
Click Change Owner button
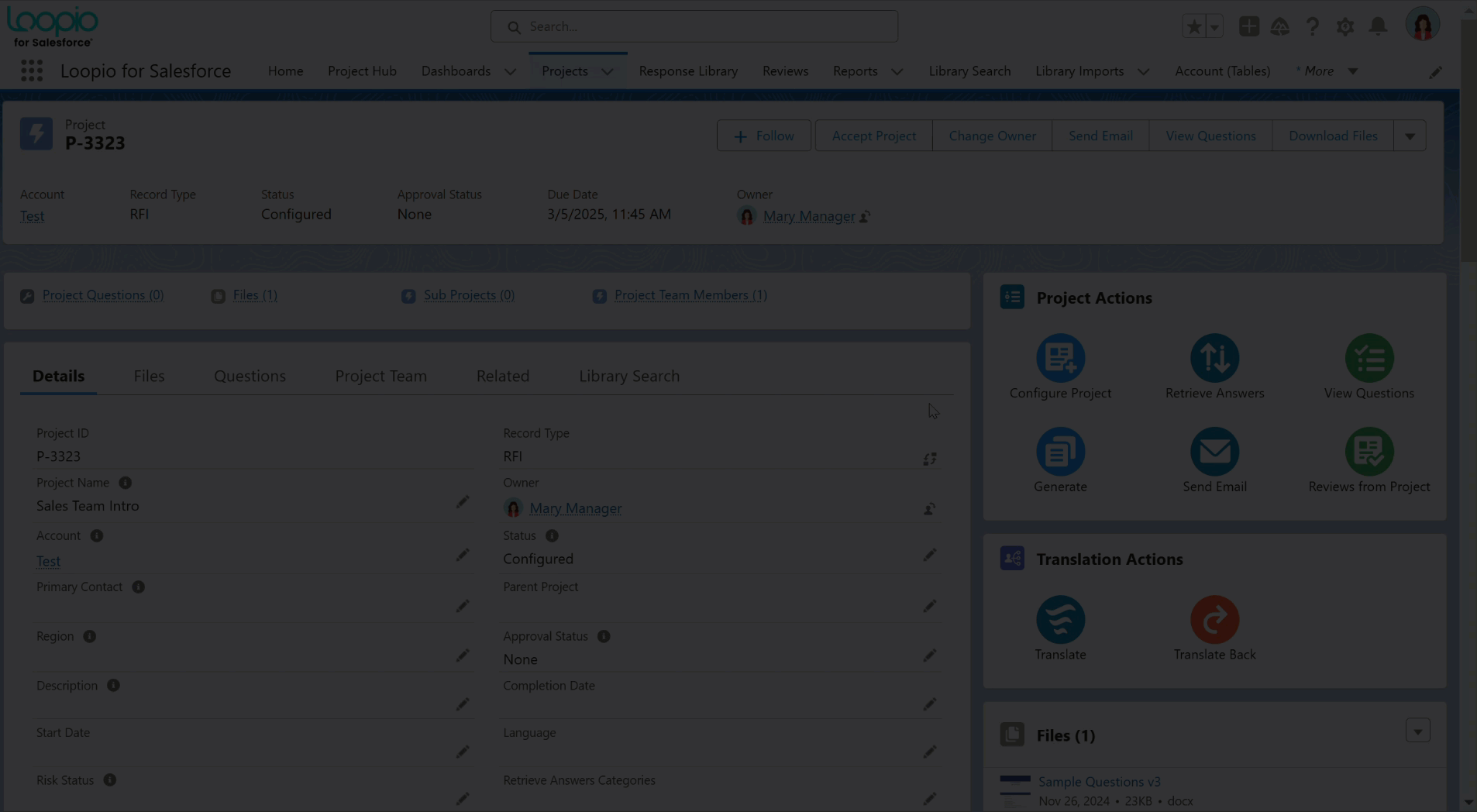click(992, 136)
